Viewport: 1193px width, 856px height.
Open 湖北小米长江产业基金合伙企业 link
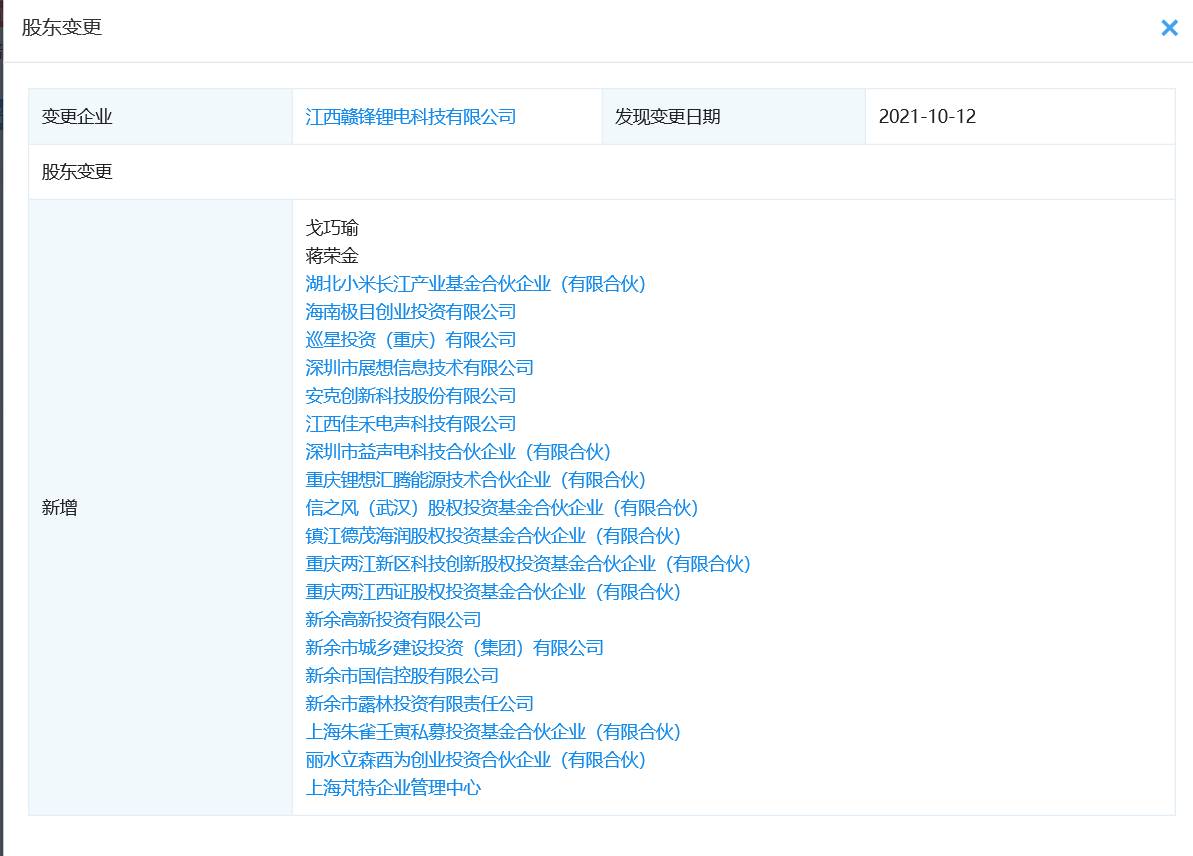pos(476,284)
